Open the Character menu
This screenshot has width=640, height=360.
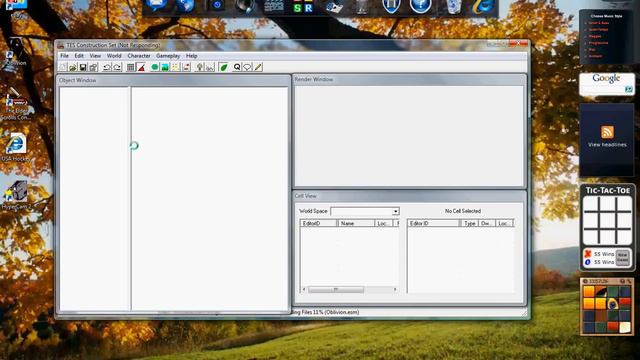click(x=139, y=56)
